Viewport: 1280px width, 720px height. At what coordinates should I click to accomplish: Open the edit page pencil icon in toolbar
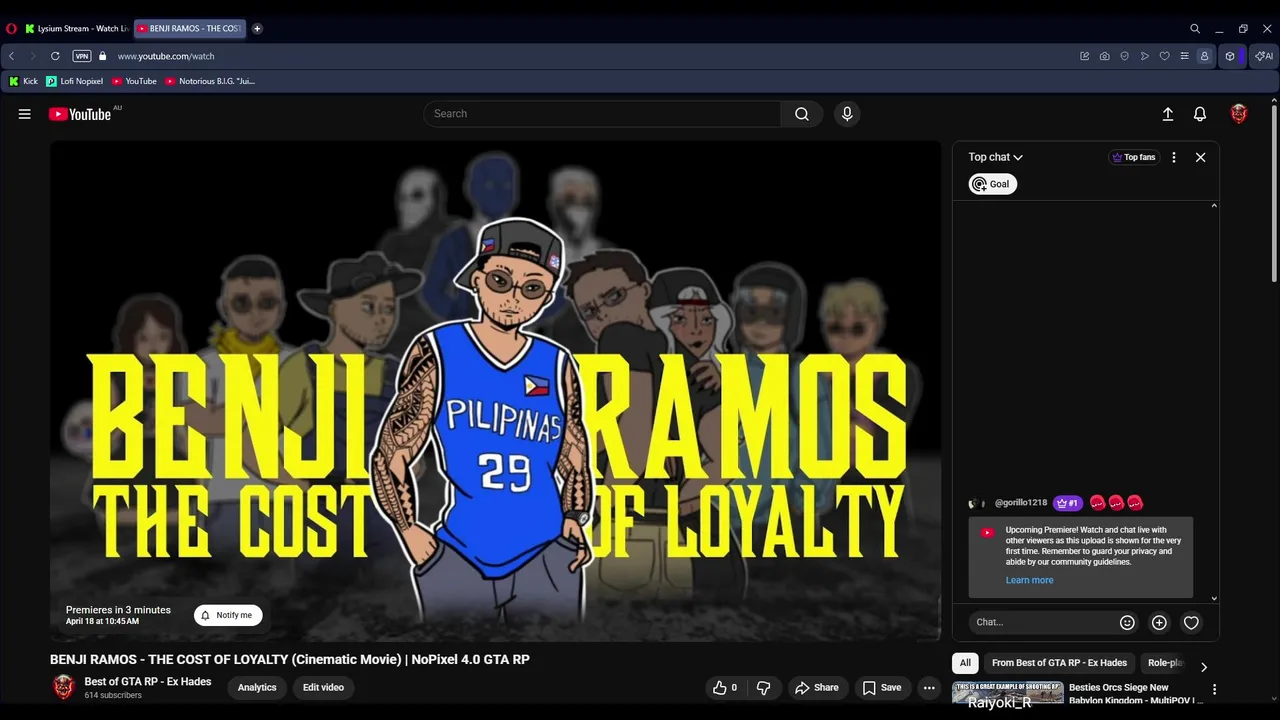[x=1084, y=56]
